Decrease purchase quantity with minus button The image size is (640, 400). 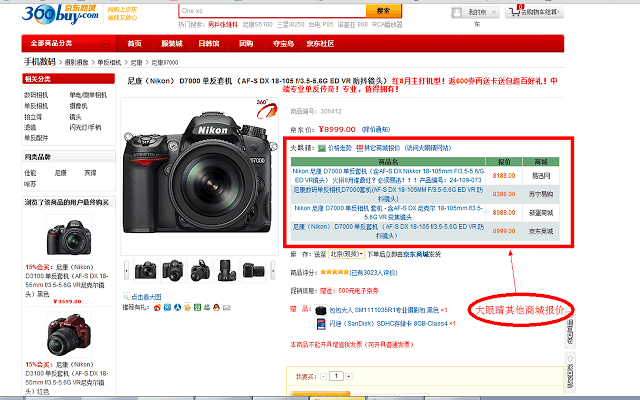323,376
